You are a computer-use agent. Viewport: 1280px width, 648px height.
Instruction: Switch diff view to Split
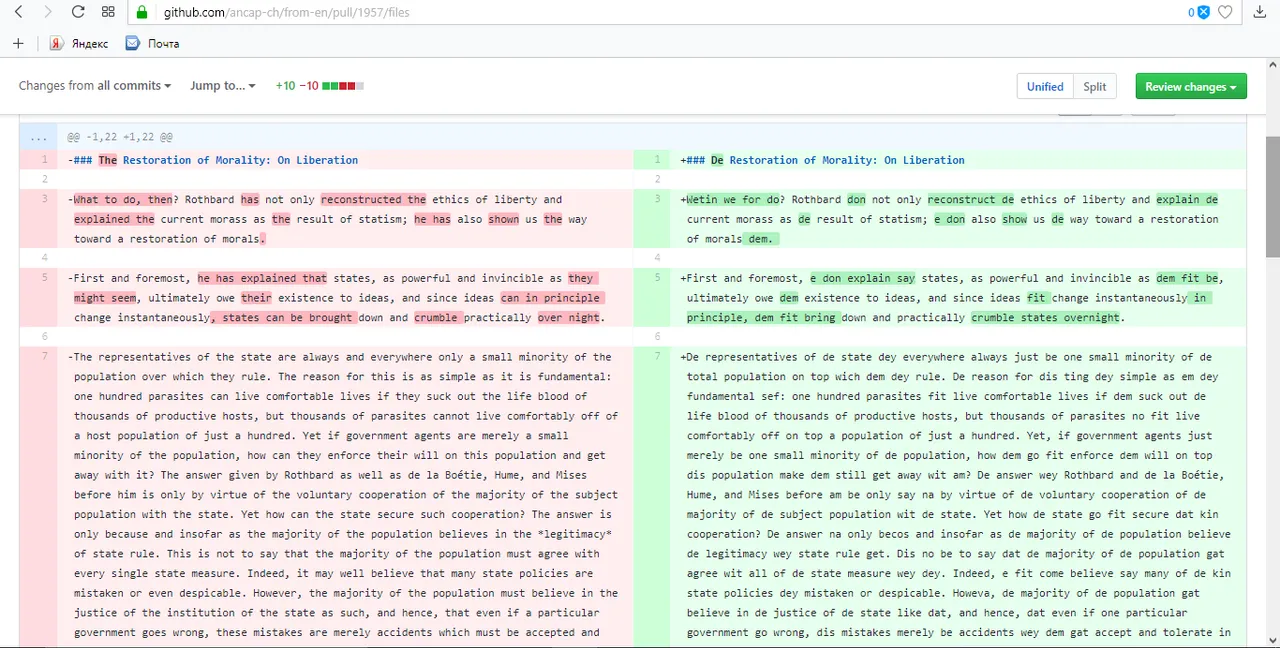1095,87
